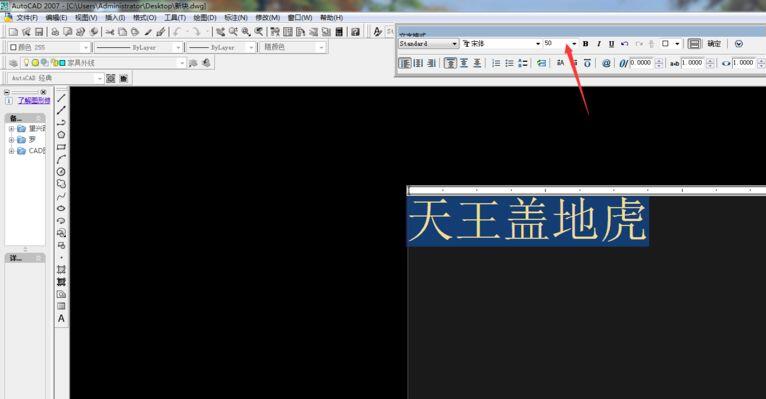Click the highlighted text 天王盖地虎
The width and height of the screenshot is (766, 399).
527,221
